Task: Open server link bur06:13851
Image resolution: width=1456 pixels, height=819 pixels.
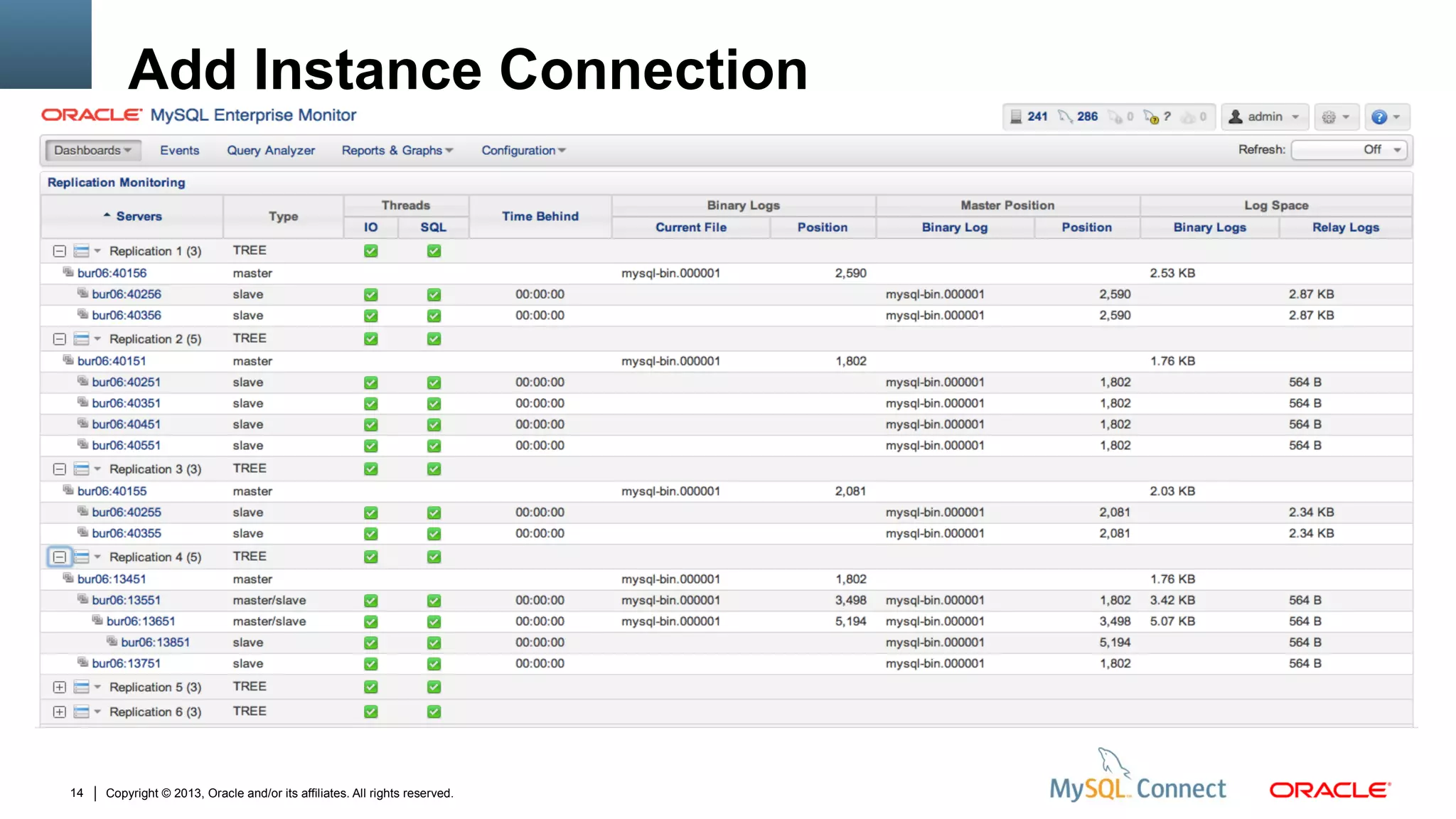Action: pos(156,643)
